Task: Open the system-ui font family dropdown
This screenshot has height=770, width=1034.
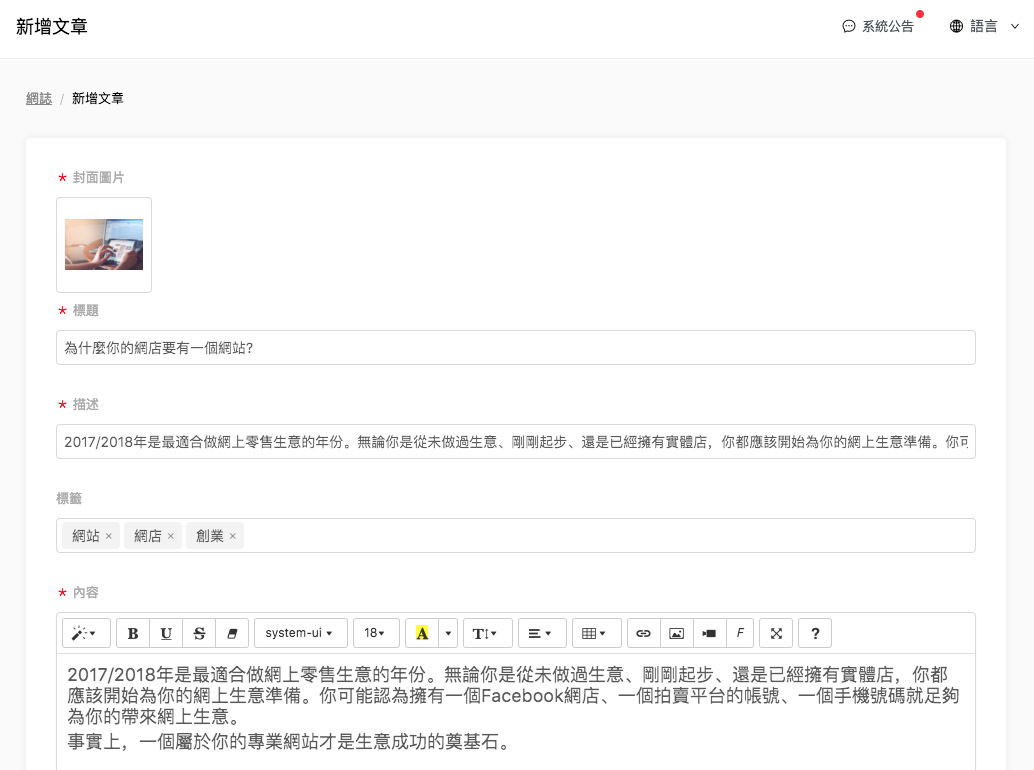Action: pyautogui.click(x=301, y=634)
